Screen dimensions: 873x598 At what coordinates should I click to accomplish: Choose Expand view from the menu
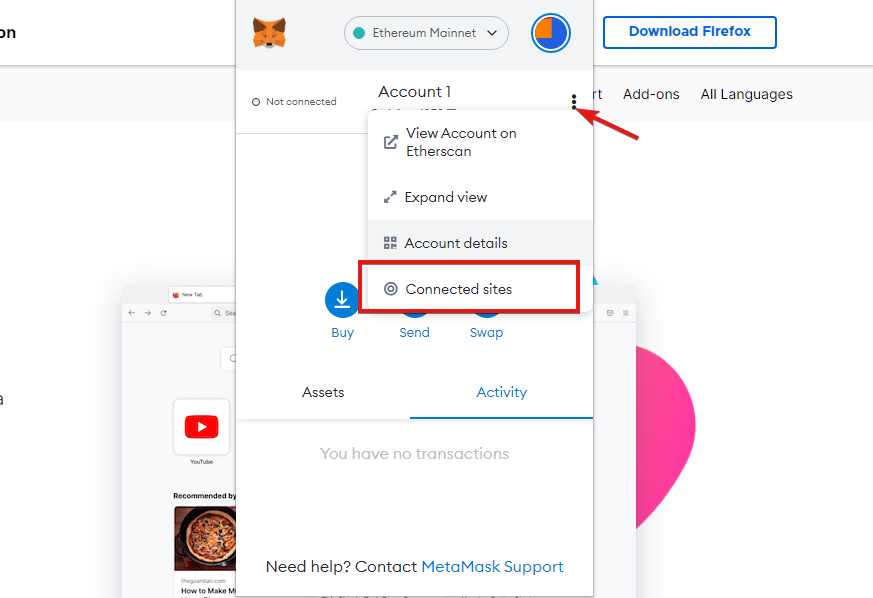(x=480, y=197)
